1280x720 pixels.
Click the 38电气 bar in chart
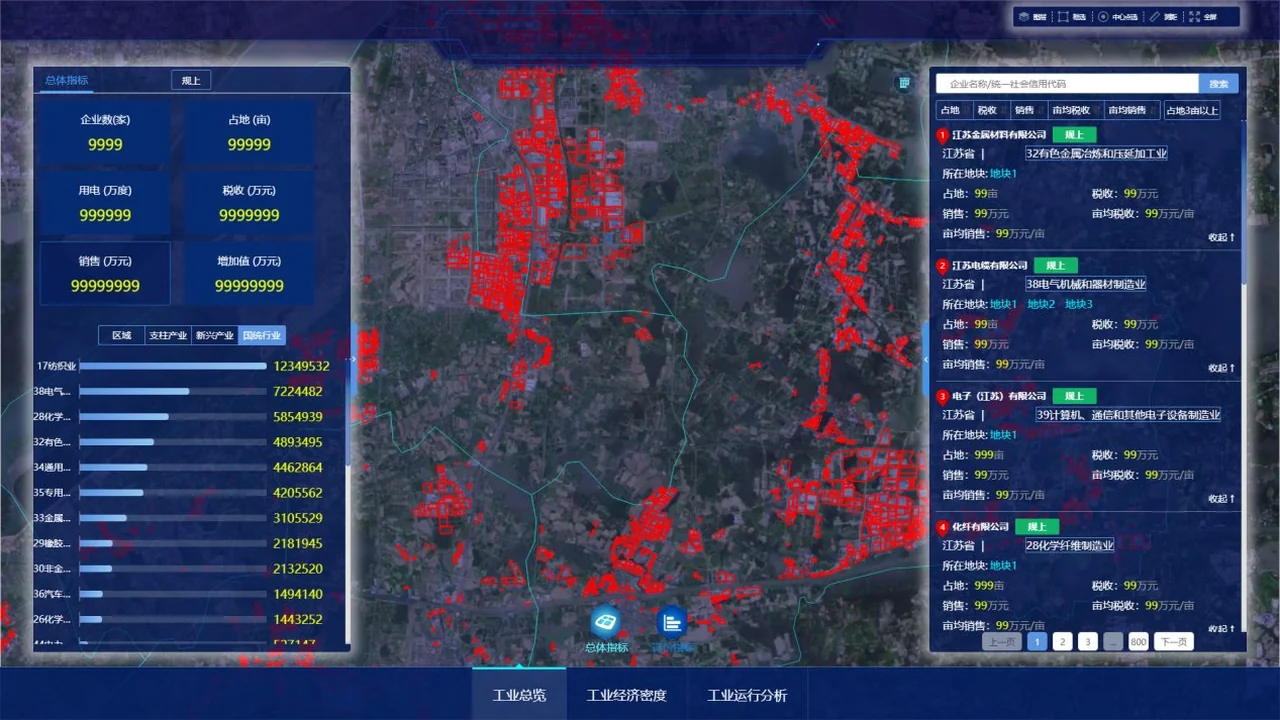pyautogui.click(x=134, y=391)
